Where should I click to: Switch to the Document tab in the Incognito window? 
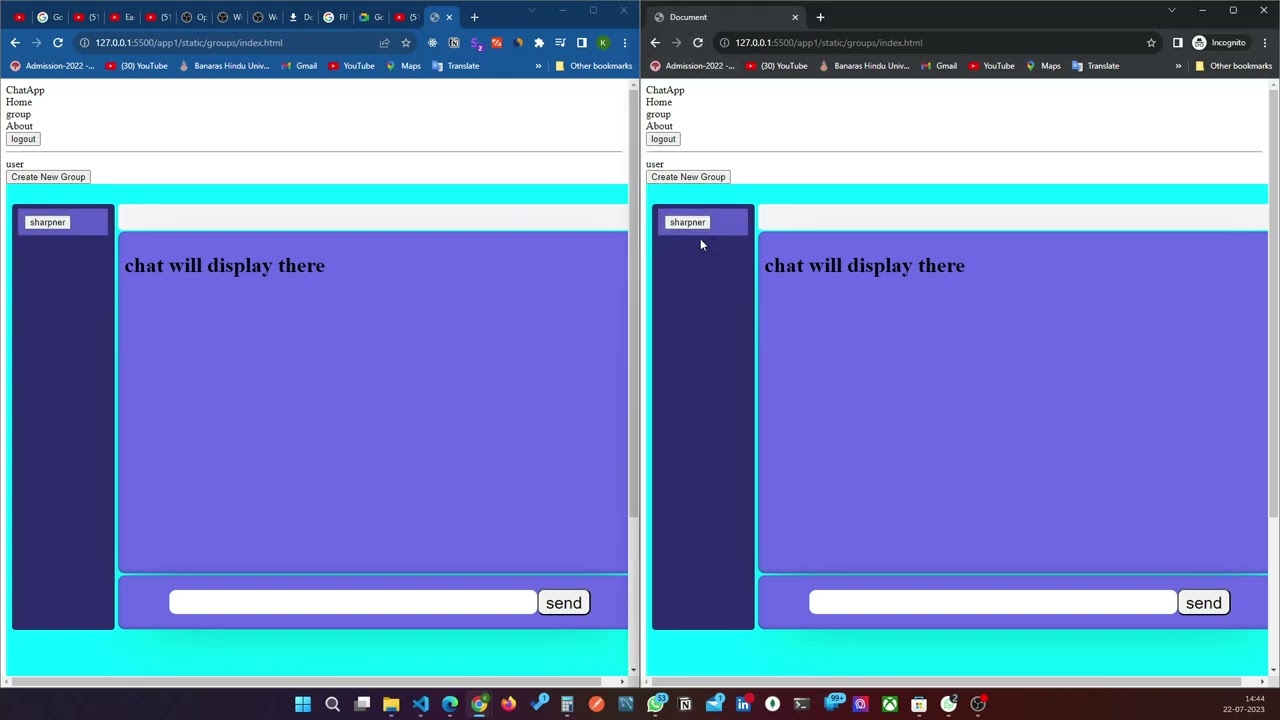tap(724, 17)
